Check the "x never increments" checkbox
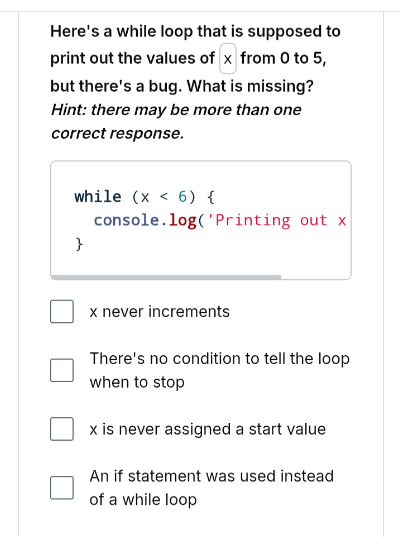Viewport: 401px width, 537px height. coord(62,311)
